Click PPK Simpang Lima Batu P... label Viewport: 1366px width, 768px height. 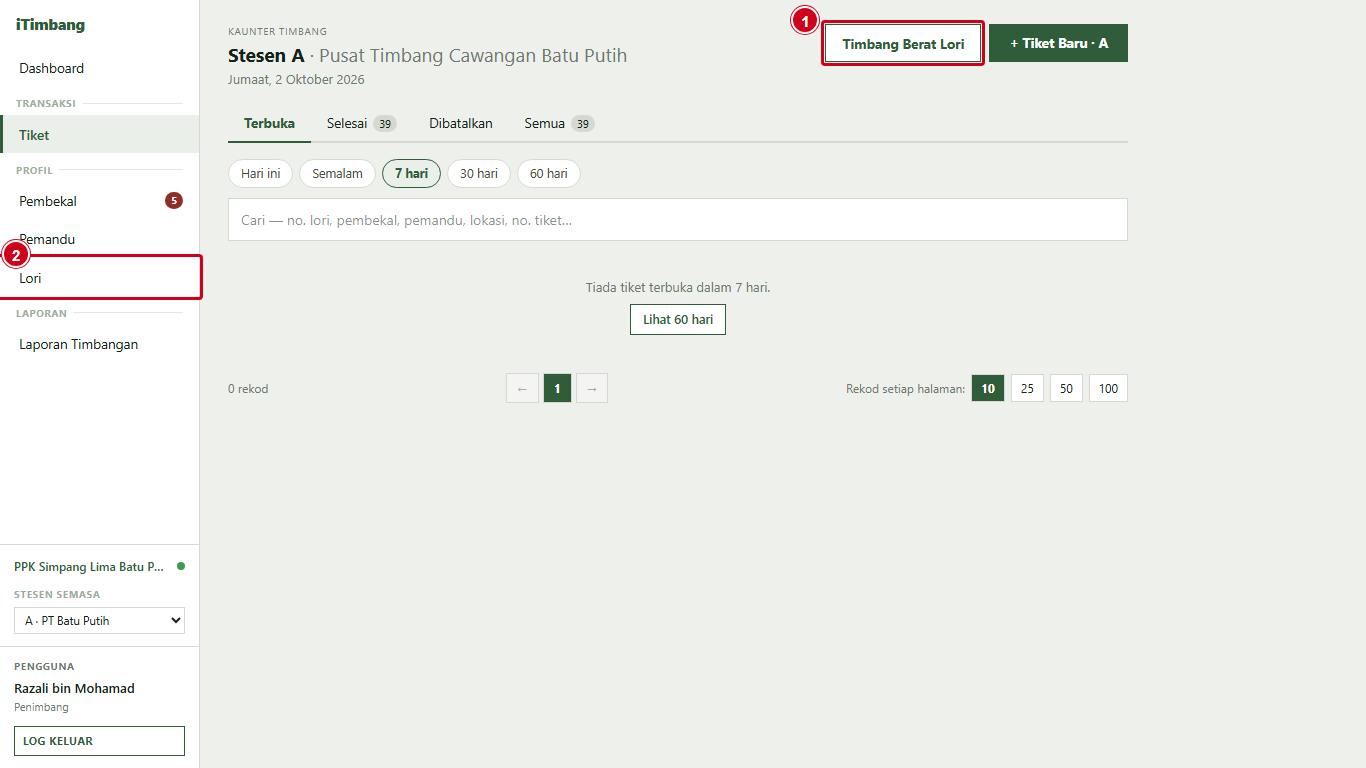tap(89, 566)
